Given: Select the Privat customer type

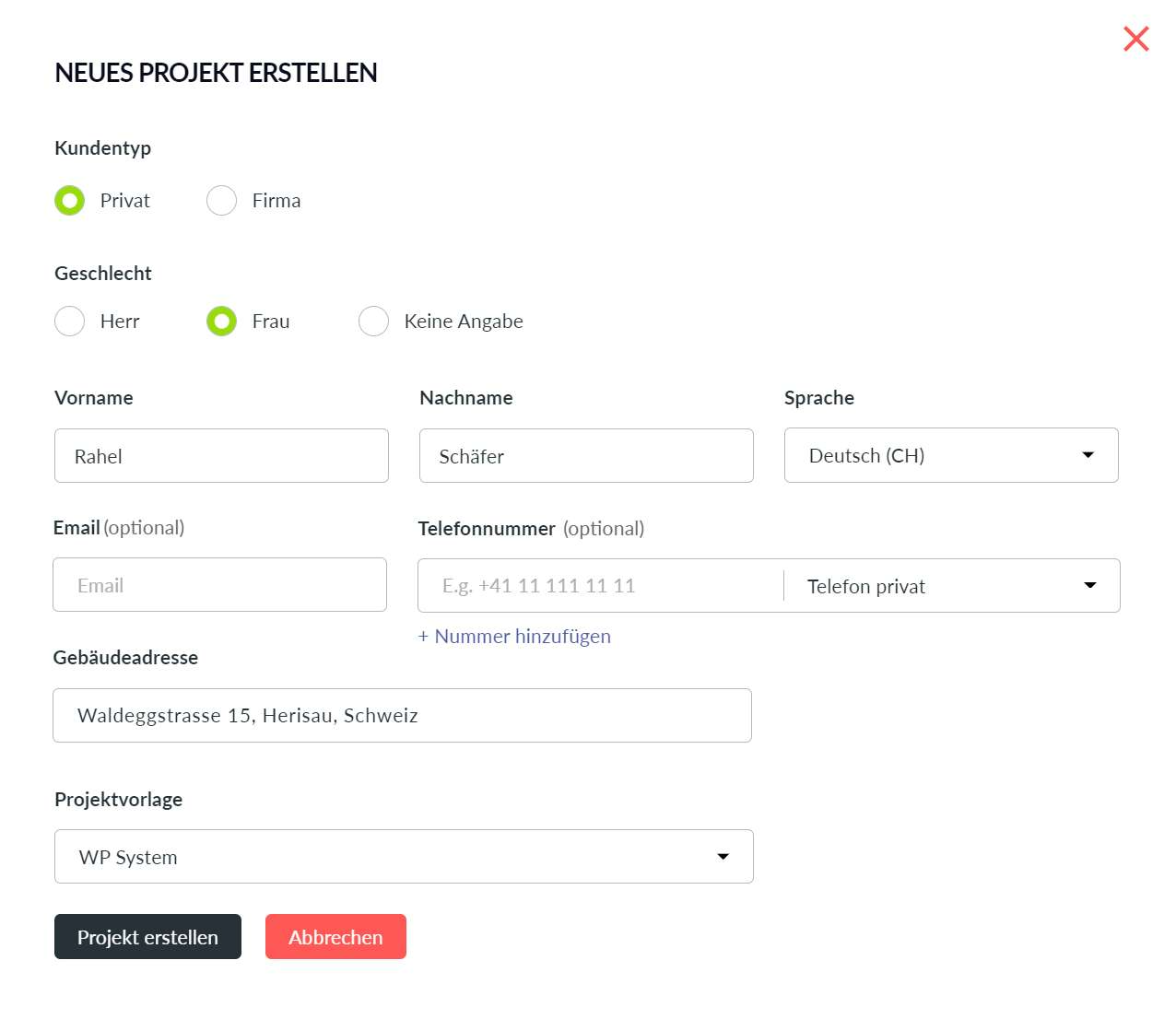Looking at the screenshot, I should 70,201.
